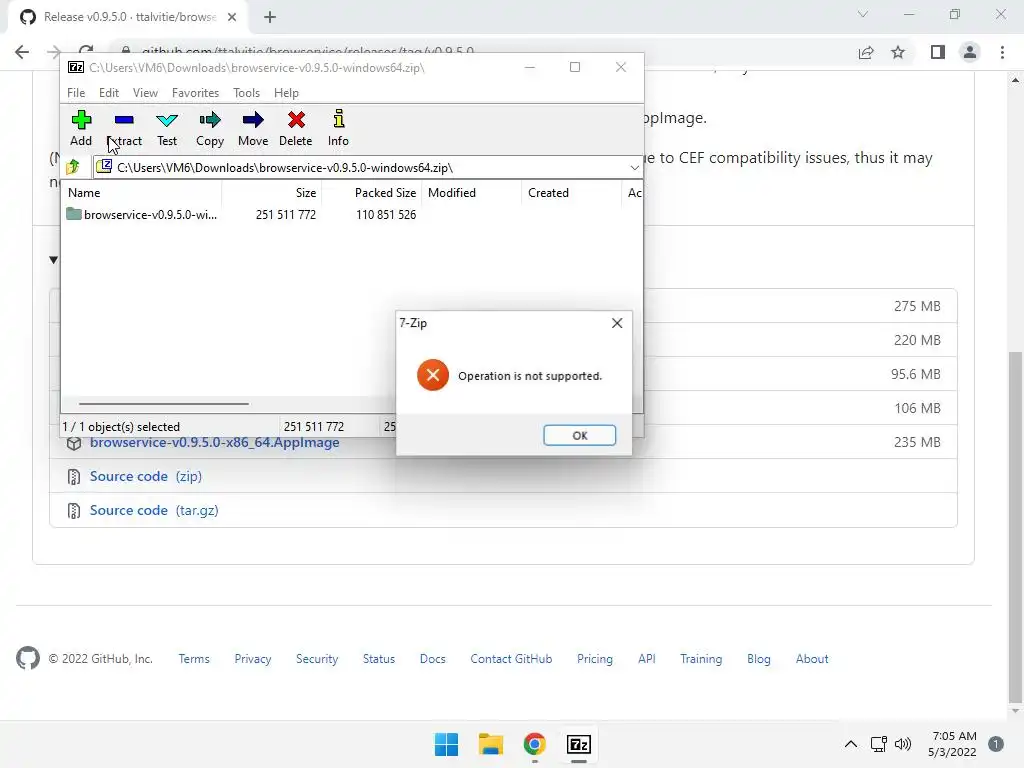Image resolution: width=1024 pixels, height=768 pixels.
Task: Close the GitHub release tab
Action: pos(232,17)
